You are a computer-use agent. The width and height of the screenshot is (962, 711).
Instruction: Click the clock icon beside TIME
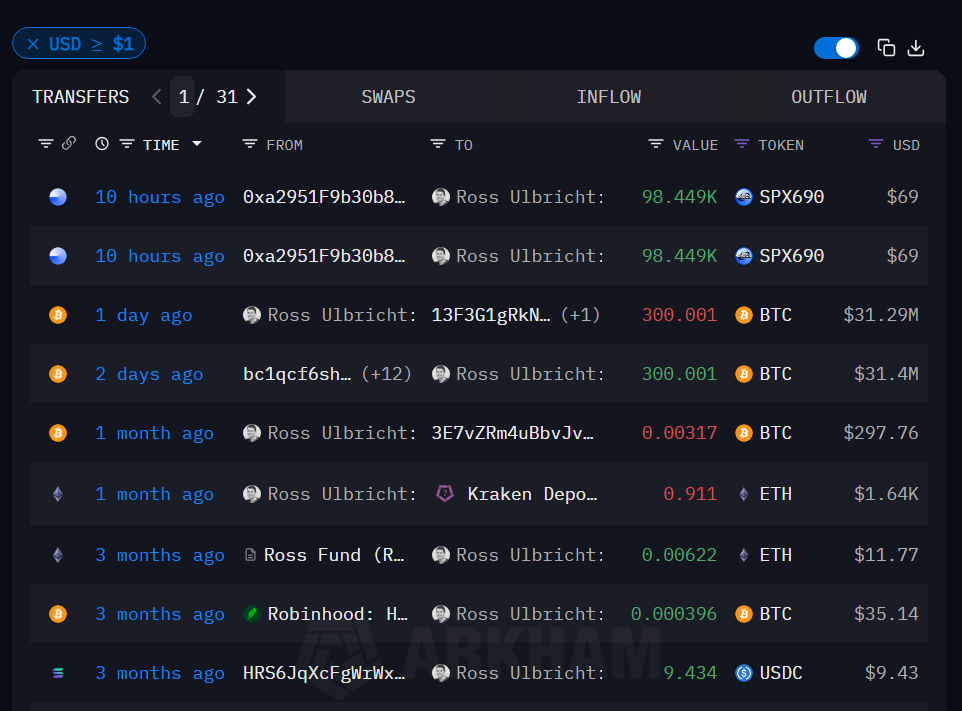coord(102,144)
